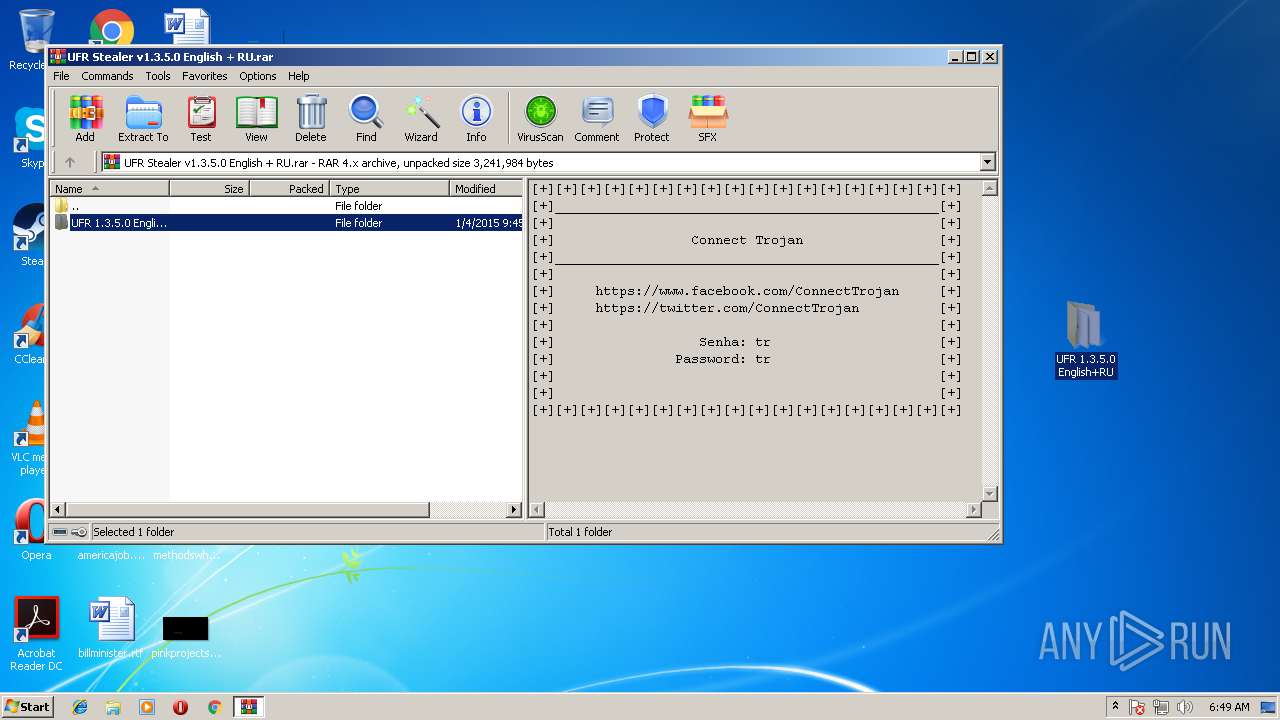Screen dimensions: 1280x720
Task: Click 'Total 1 folder' status text
Action: coord(580,532)
